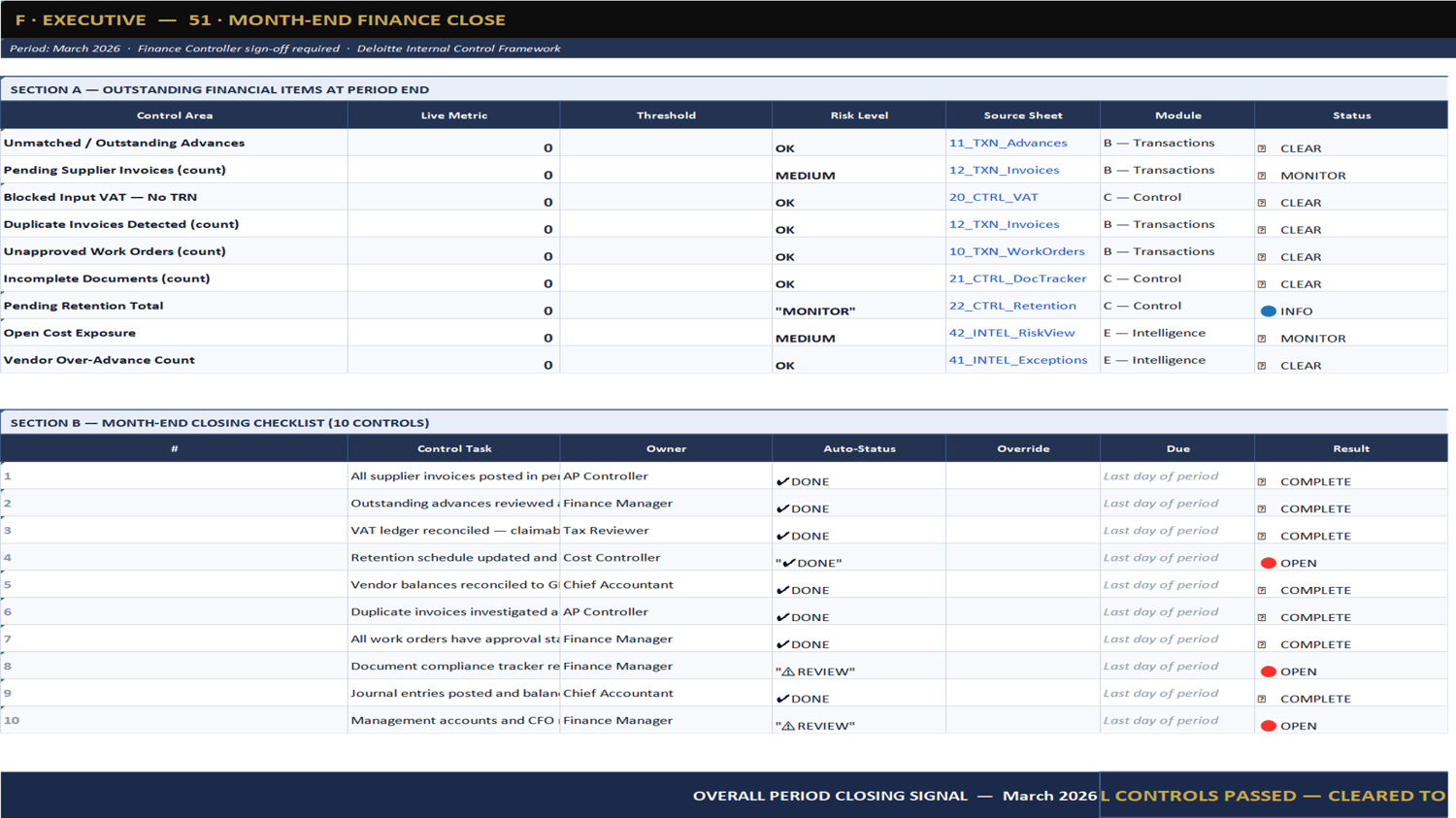
Task: Click the red OPEN circle for control 8
Action: 1268,671
